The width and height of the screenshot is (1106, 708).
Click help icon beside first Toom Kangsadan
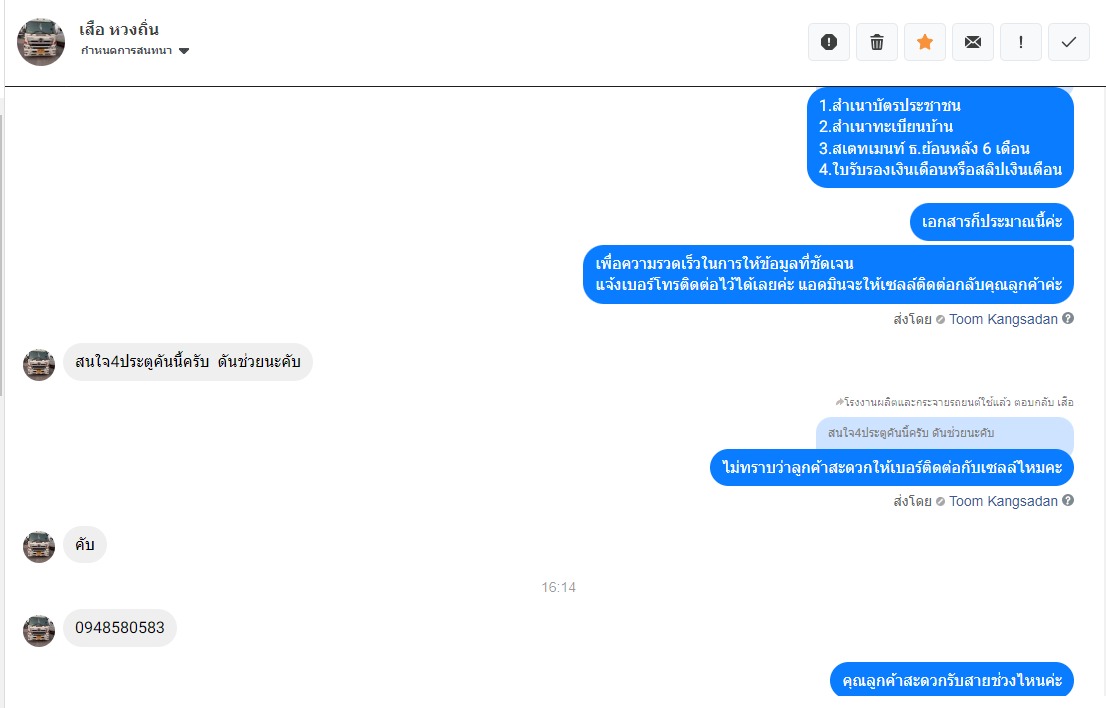tap(1068, 319)
